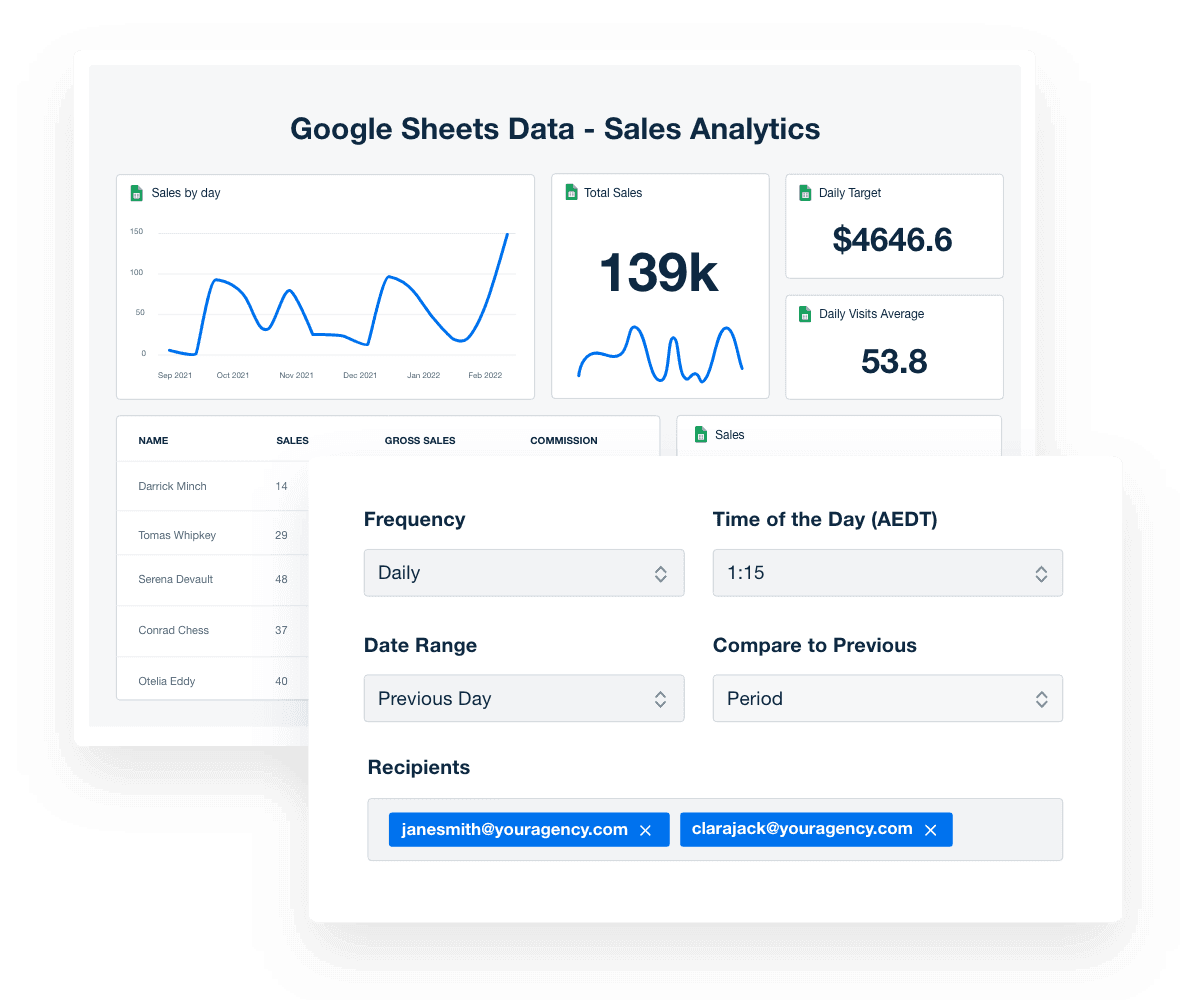Image resolution: width=1200 pixels, height=1000 pixels.
Task: Sort the table by the NAME column header
Action: point(153,440)
